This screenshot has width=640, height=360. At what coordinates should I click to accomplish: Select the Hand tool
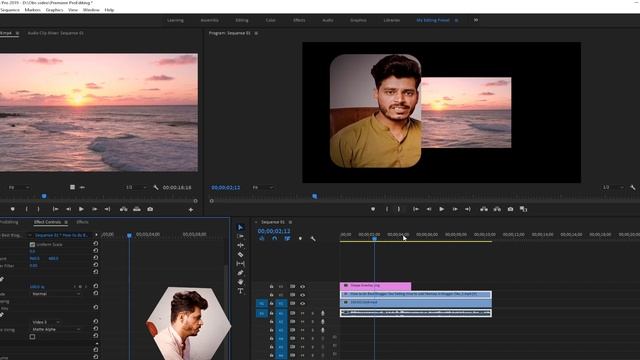coord(240,282)
